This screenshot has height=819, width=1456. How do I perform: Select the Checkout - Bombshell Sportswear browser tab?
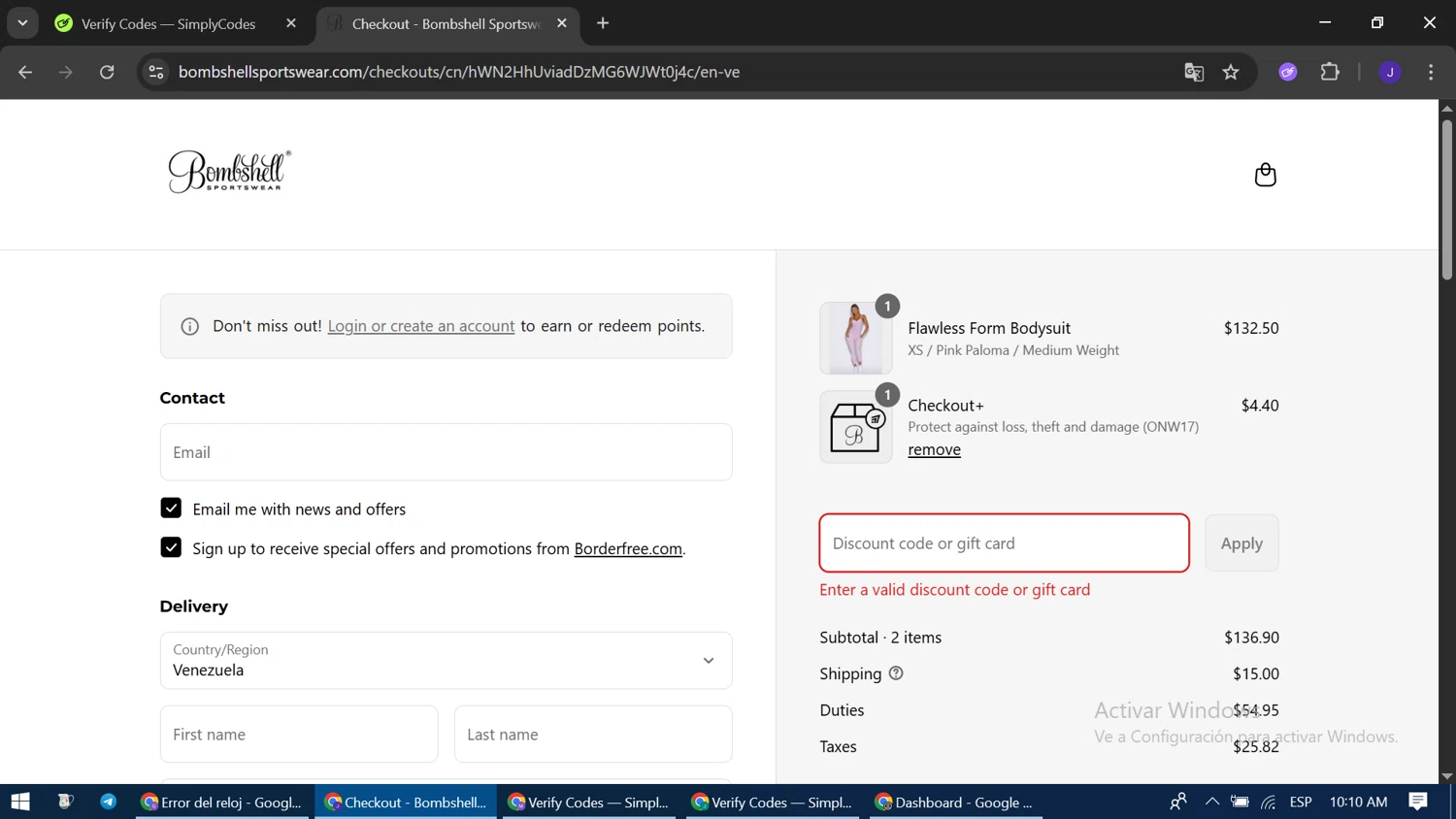coord(447,23)
